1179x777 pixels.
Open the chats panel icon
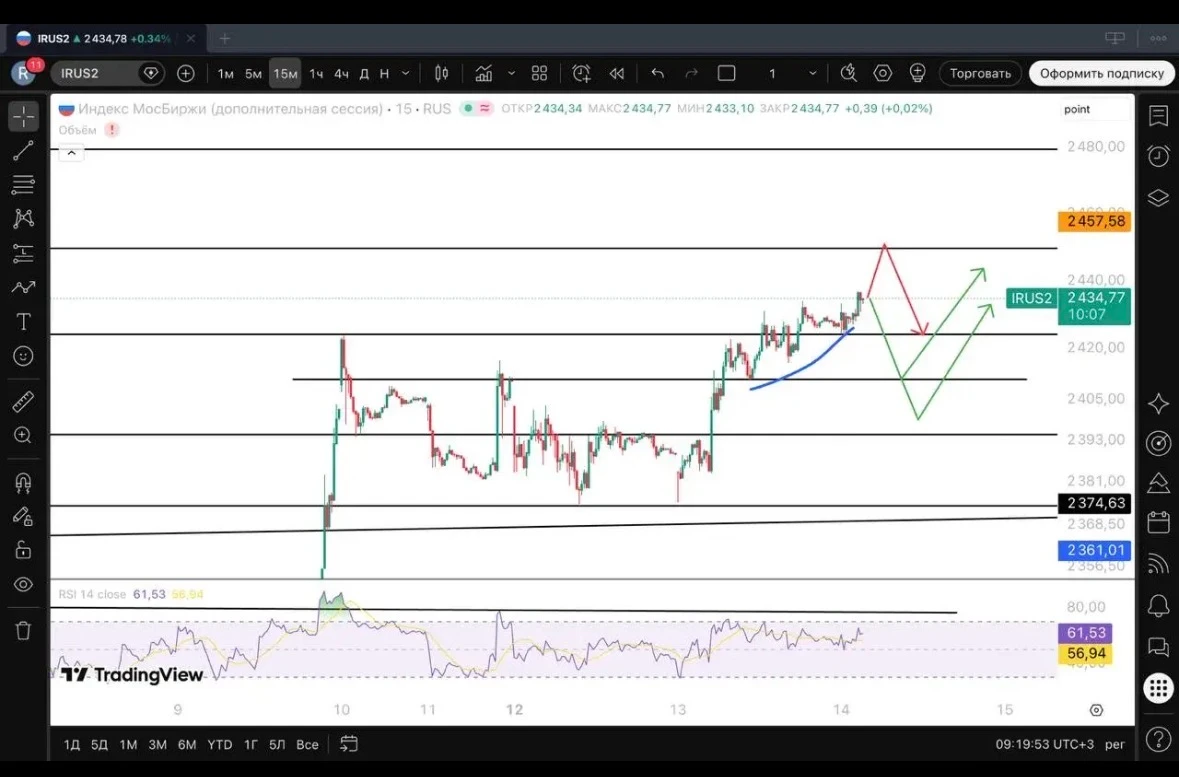(1158, 646)
